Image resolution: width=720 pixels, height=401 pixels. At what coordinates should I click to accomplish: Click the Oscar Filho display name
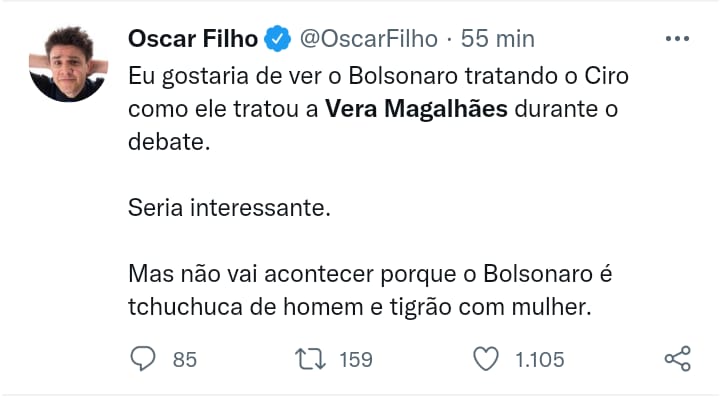pos(192,39)
